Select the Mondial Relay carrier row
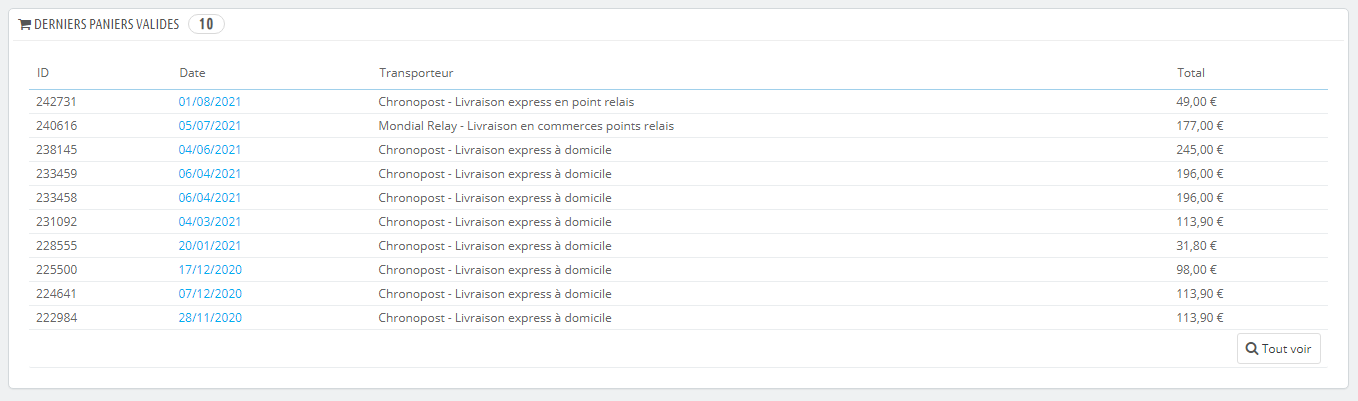The width and height of the screenshot is (1358, 401). point(526,126)
